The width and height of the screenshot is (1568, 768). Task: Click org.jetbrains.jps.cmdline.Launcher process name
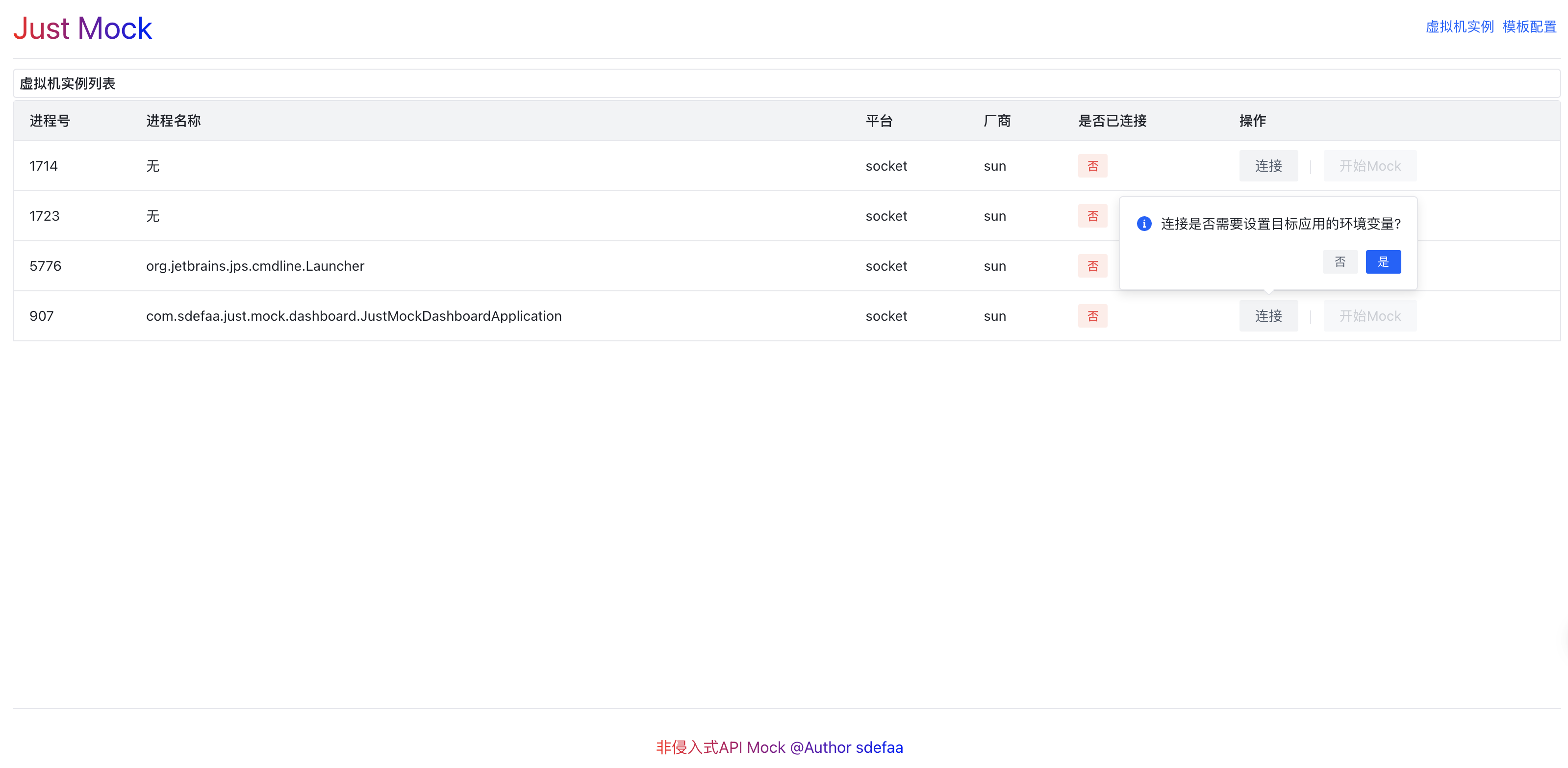[x=255, y=265]
